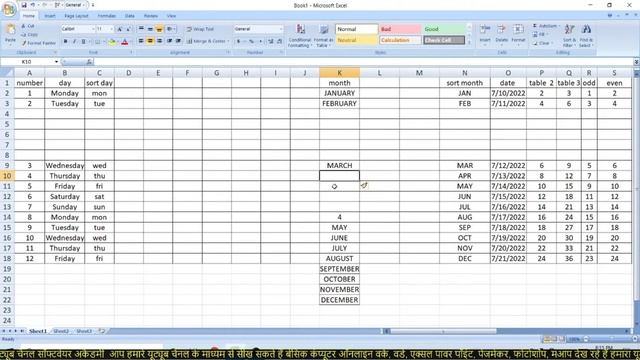640x360 pixels.
Task: Click Merge & Center
Action: pos(207,41)
